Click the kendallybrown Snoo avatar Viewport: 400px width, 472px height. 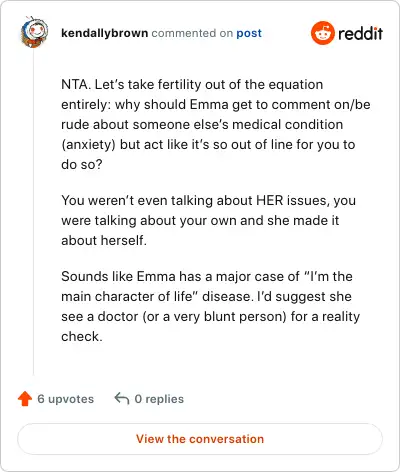coord(34,32)
